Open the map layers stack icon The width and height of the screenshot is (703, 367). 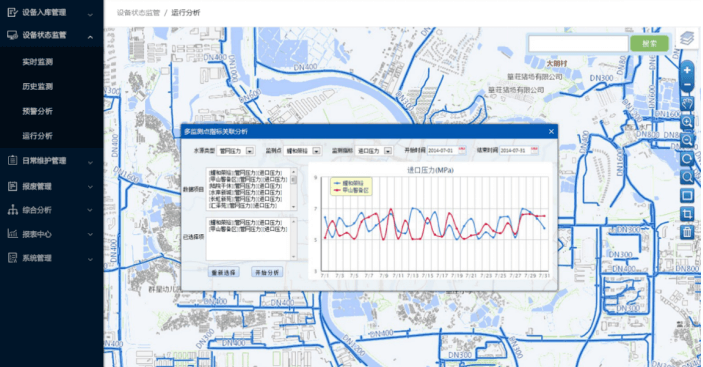coord(687,39)
